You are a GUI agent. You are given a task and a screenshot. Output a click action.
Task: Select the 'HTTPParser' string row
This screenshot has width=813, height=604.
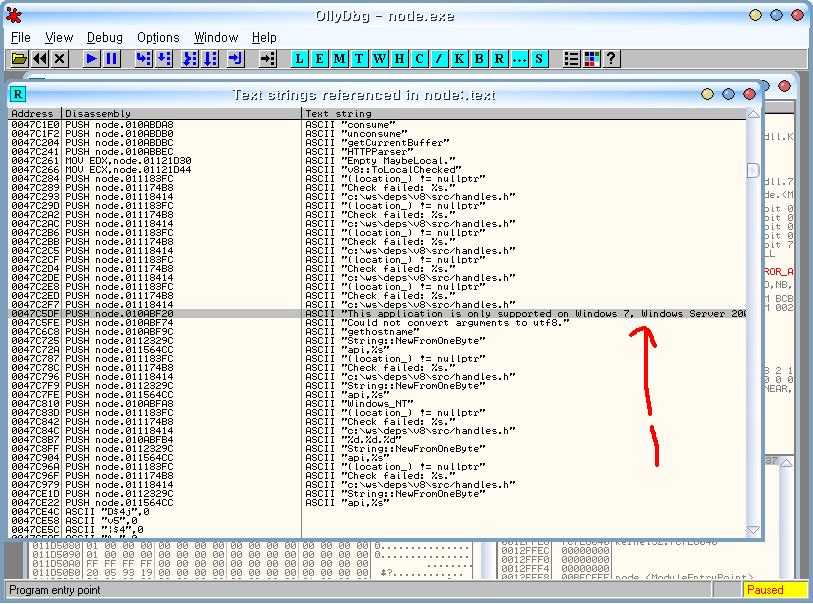click(377, 152)
